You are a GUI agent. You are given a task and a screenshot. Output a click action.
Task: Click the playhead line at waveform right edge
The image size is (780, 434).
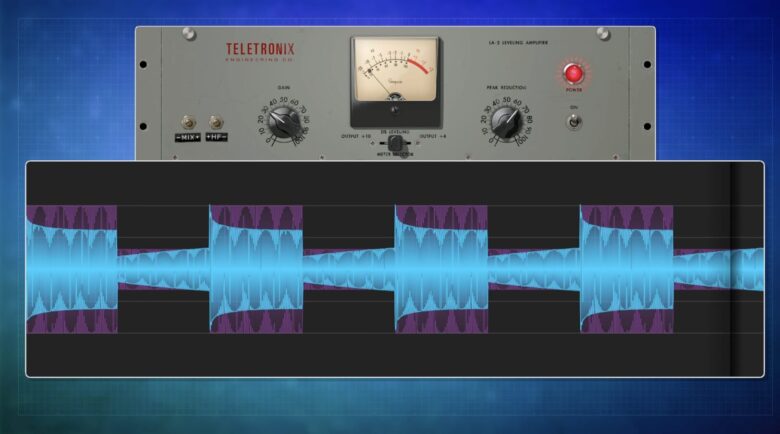click(x=733, y=268)
